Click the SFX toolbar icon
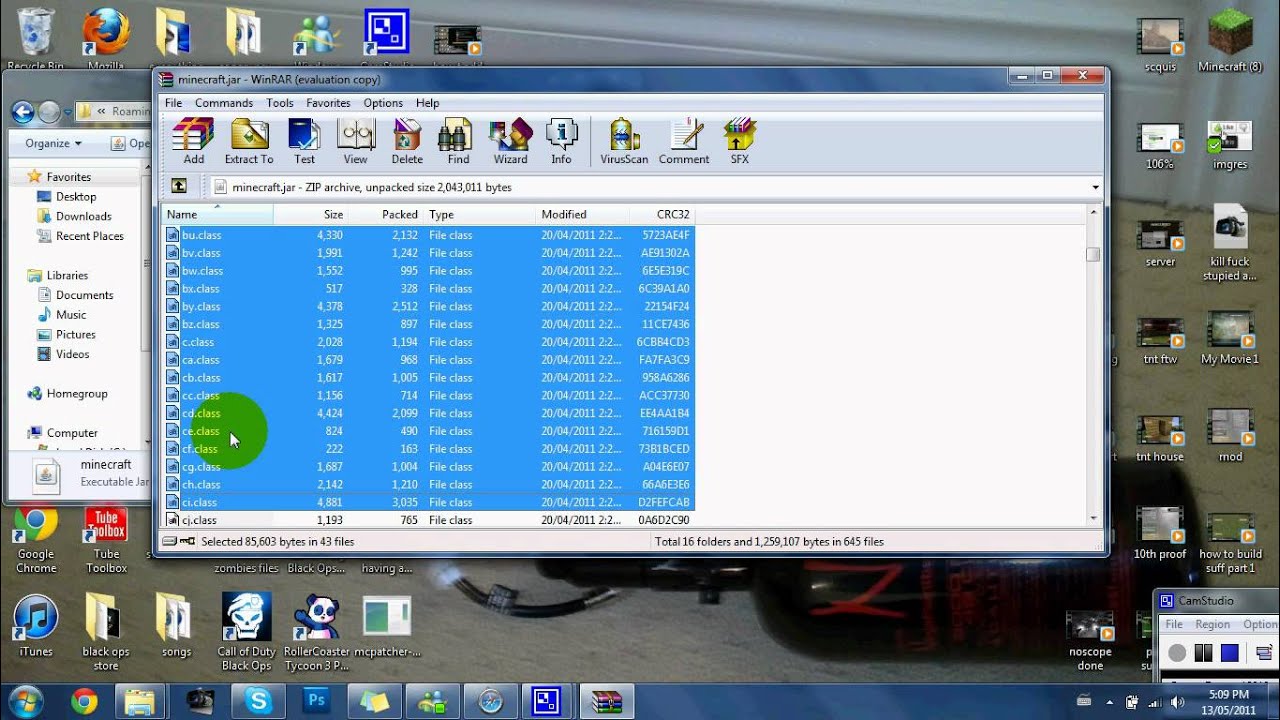The image size is (1280, 720). tap(739, 141)
